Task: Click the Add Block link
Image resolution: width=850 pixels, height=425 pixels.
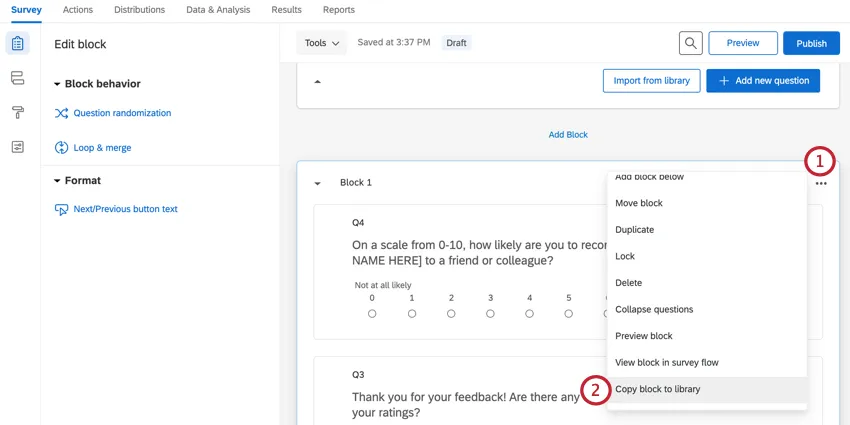Action: (568, 134)
